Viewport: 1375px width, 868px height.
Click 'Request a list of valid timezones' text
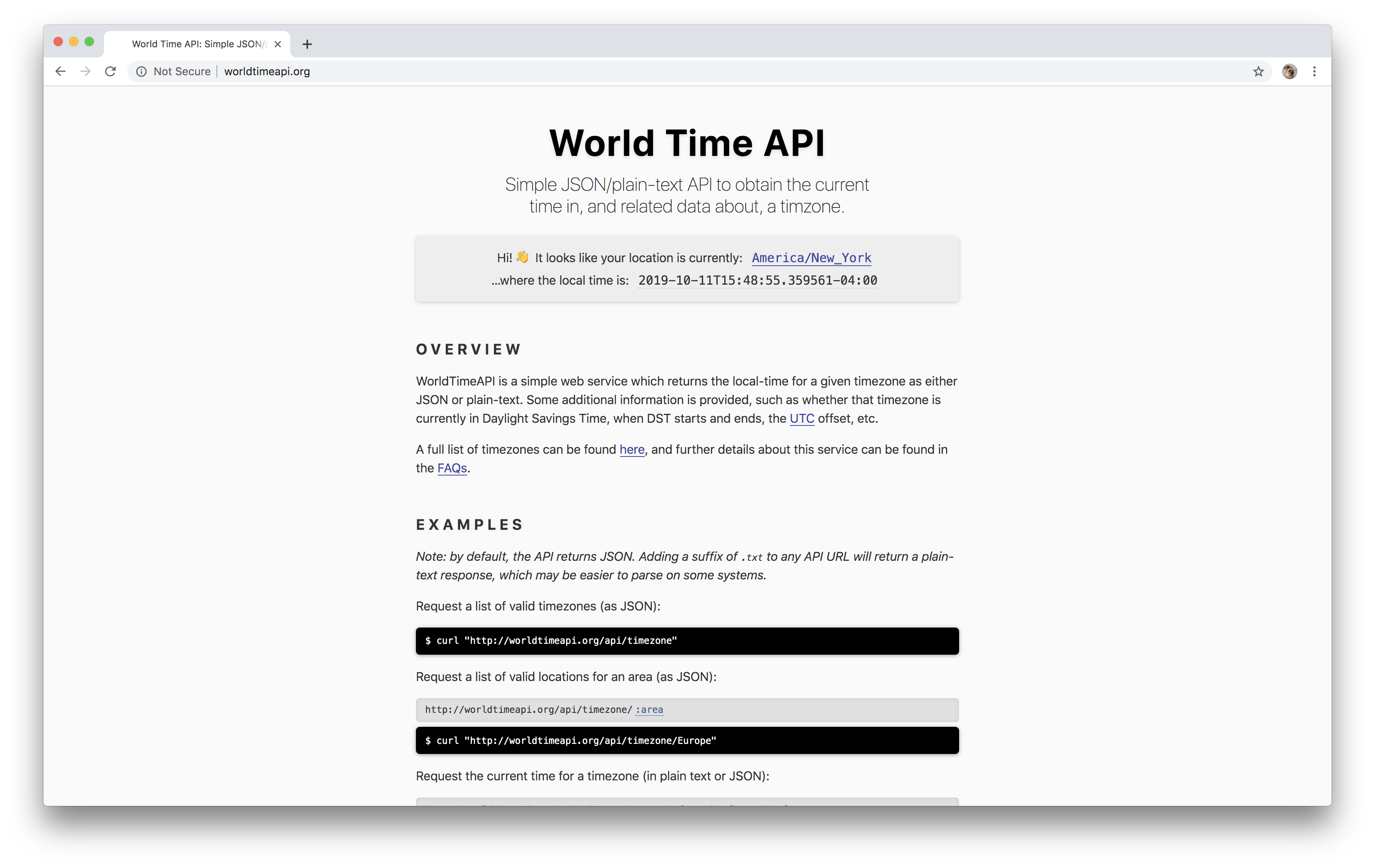tap(538, 607)
